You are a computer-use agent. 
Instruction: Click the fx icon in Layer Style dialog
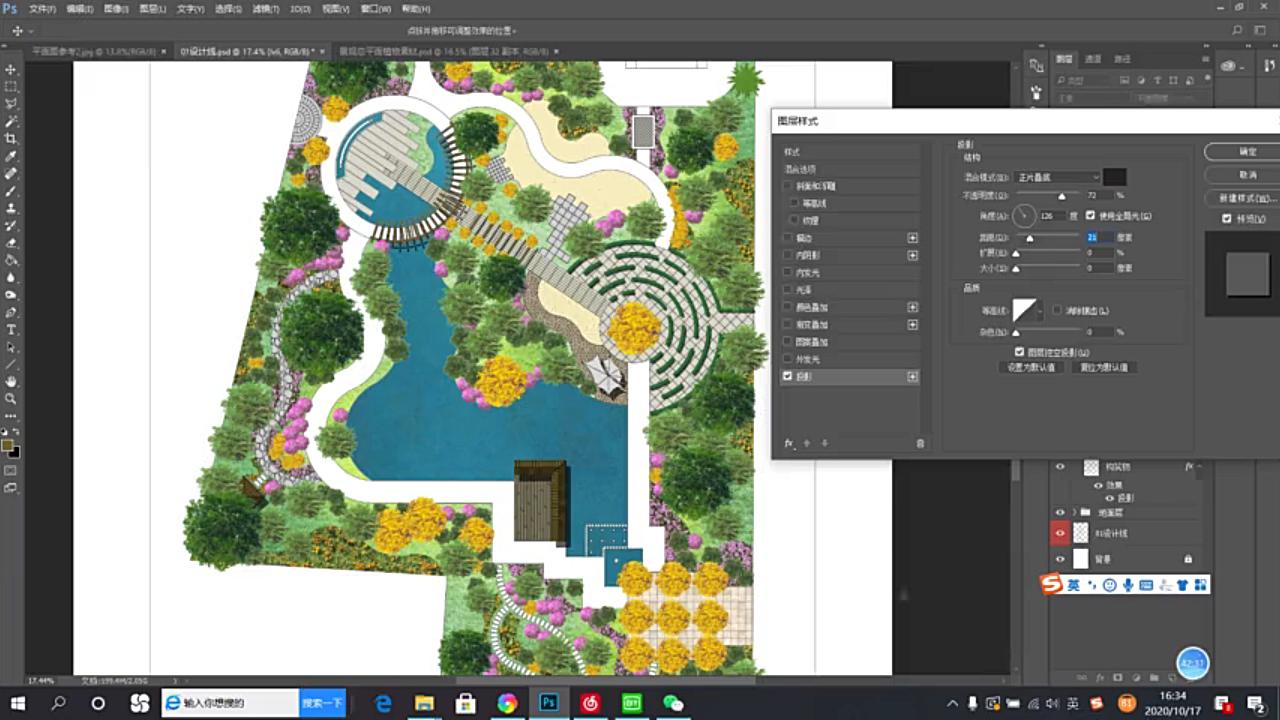(x=788, y=443)
